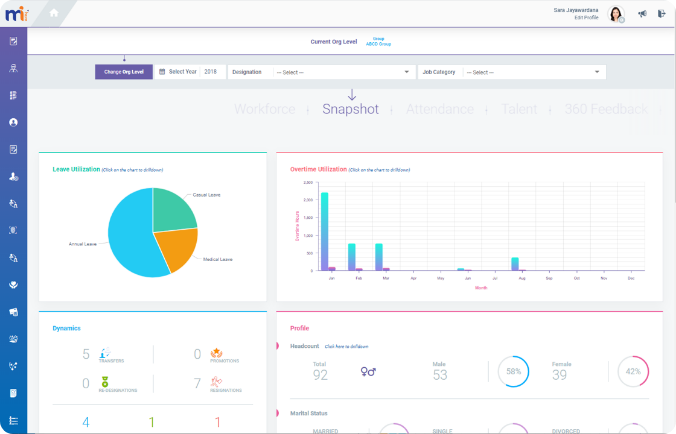The image size is (676, 434).
Task: Open the face scan sidebar icon
Action: point(13,230)
